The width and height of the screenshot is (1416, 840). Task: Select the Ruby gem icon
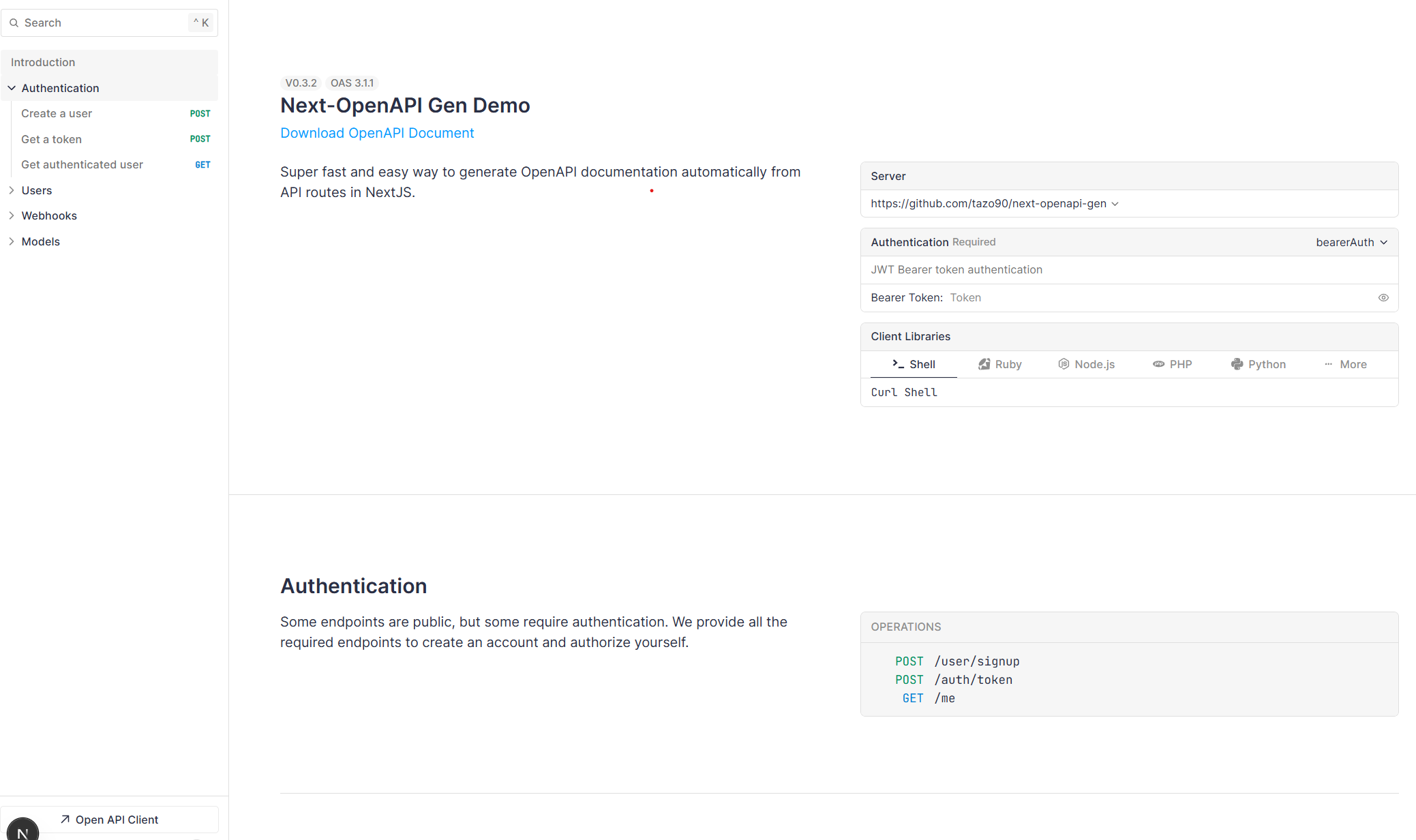click(x=984, y=364)
